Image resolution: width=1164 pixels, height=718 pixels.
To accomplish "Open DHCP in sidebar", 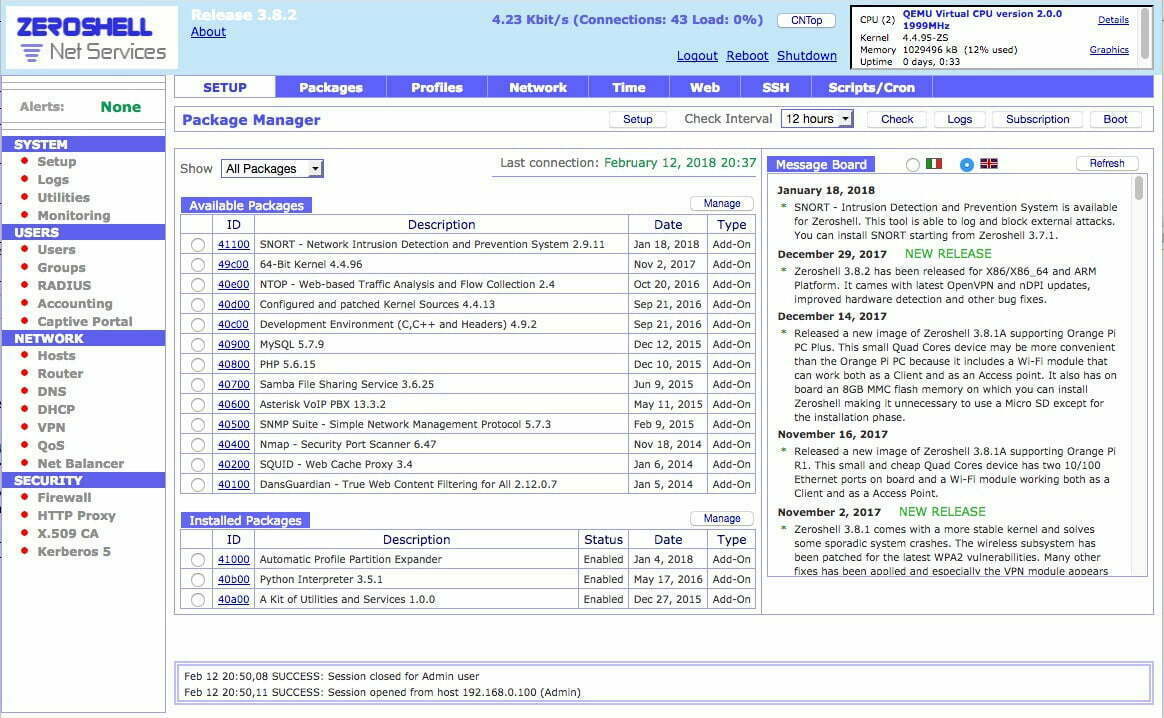I will 56,409.
